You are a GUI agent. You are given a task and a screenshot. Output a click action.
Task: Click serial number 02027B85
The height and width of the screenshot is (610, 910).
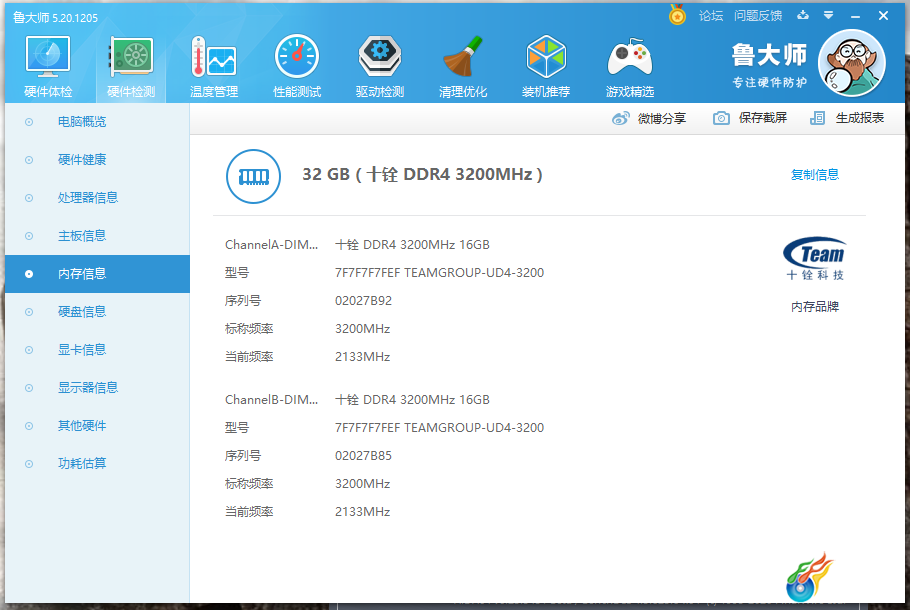click(363, 456)
